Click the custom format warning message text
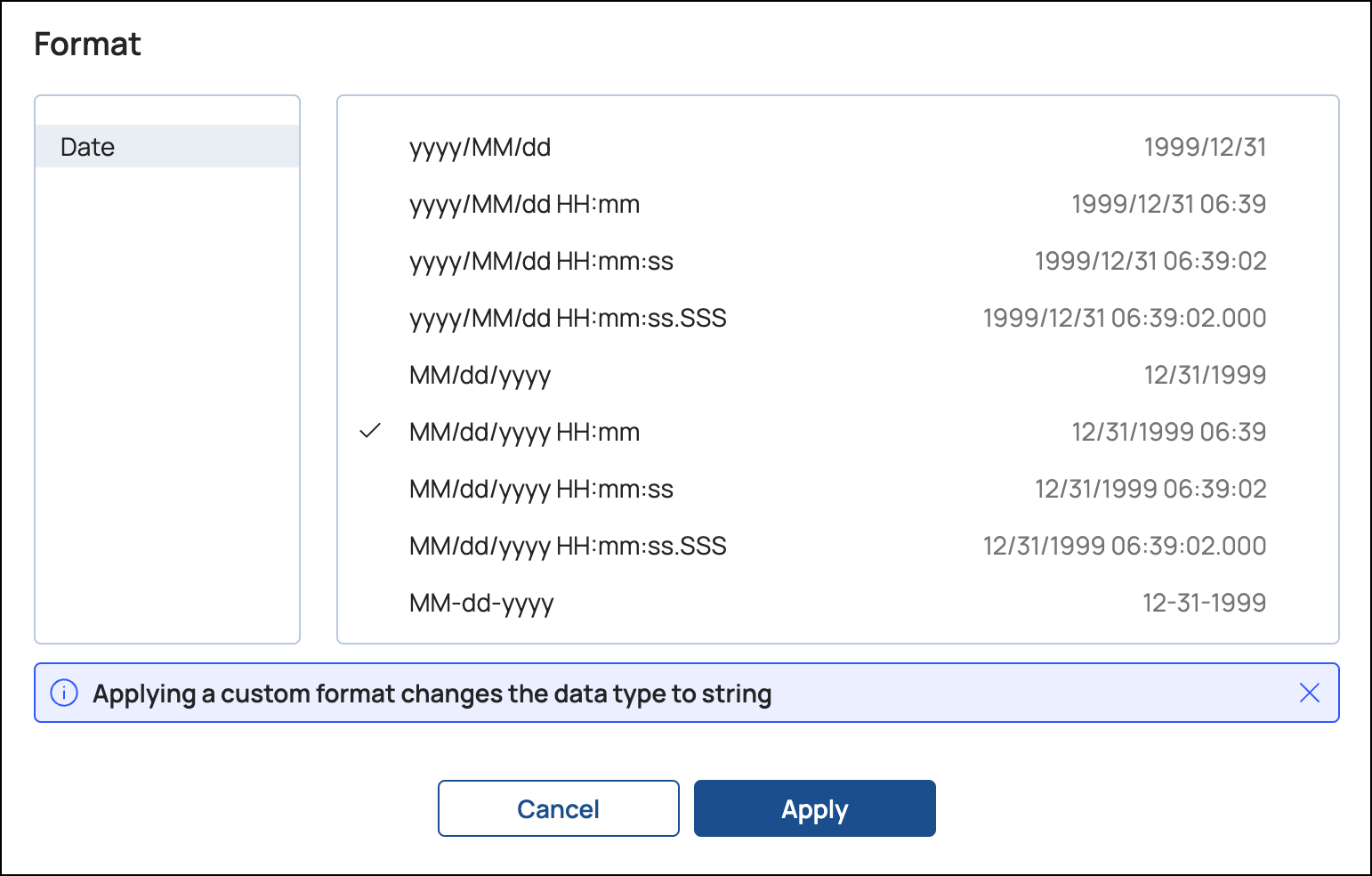 (432, 693)
